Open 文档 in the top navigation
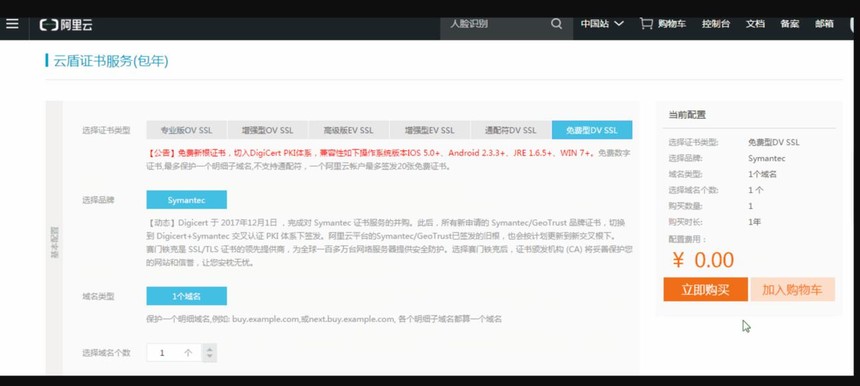This screenshot has height=386, width=860. tap(755, 24)
